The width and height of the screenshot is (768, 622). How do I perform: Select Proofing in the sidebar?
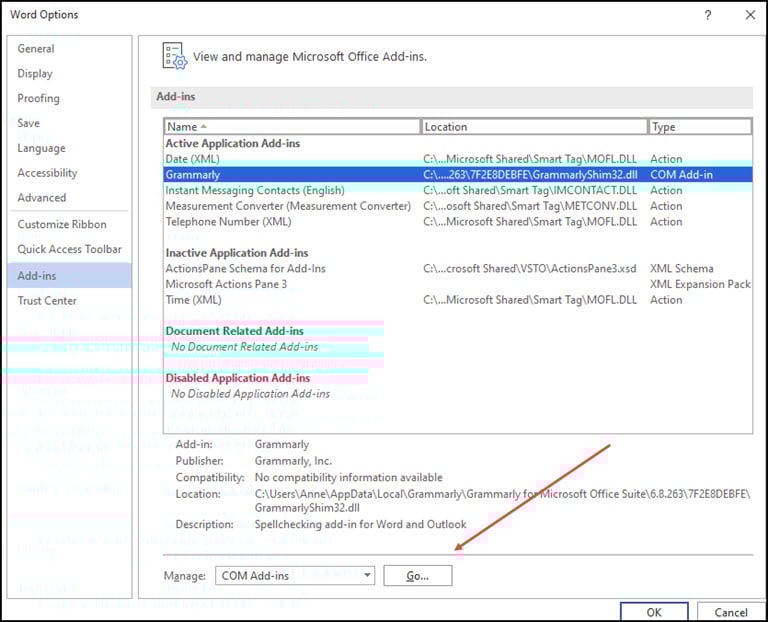point(38,98)
